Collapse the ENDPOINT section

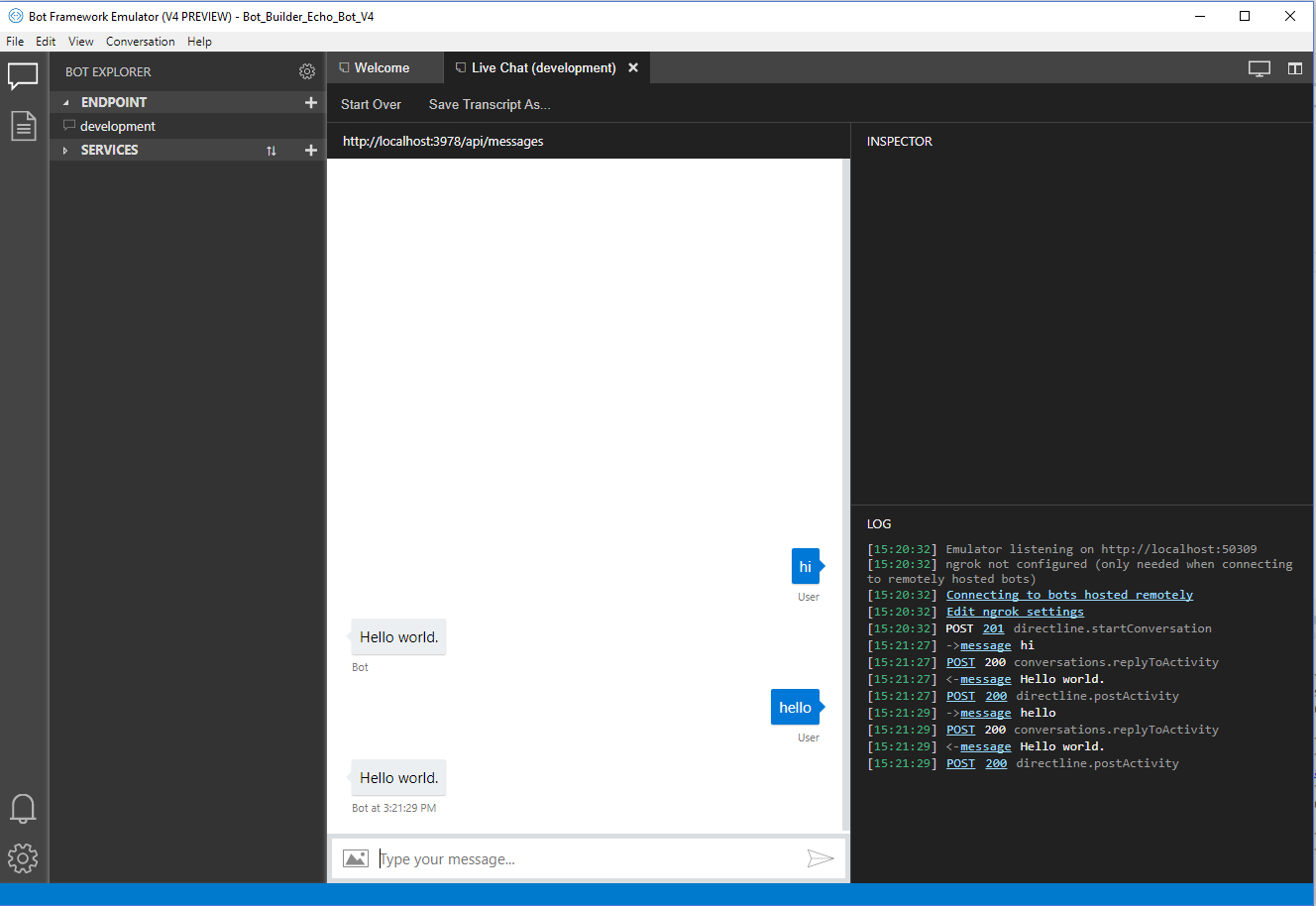(65, 102)
